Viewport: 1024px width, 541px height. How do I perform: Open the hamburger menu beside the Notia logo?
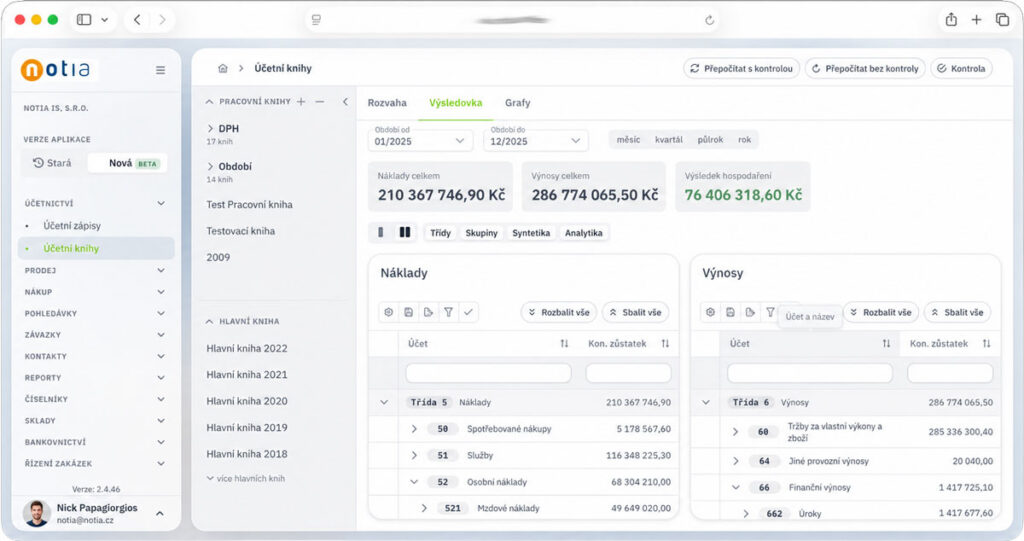coord(160,70)
